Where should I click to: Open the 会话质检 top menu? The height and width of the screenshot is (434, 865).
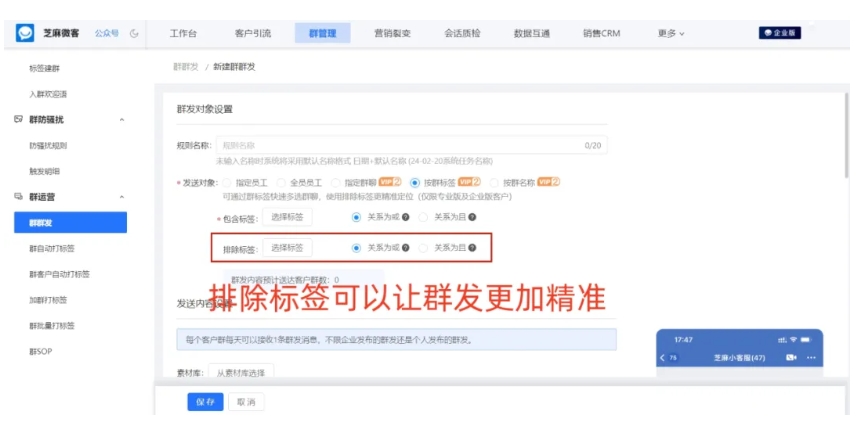462,34
